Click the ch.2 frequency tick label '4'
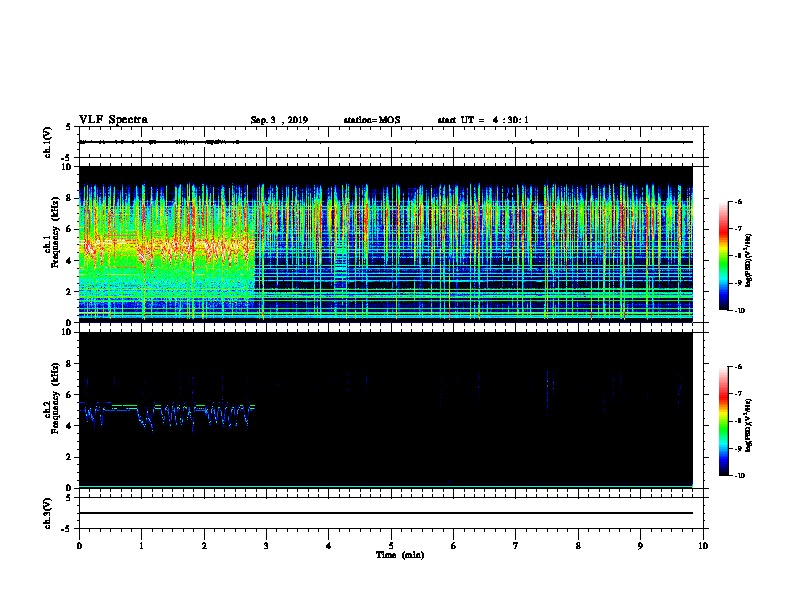Screen dimensions: 792x612 [x=69, y=426]
